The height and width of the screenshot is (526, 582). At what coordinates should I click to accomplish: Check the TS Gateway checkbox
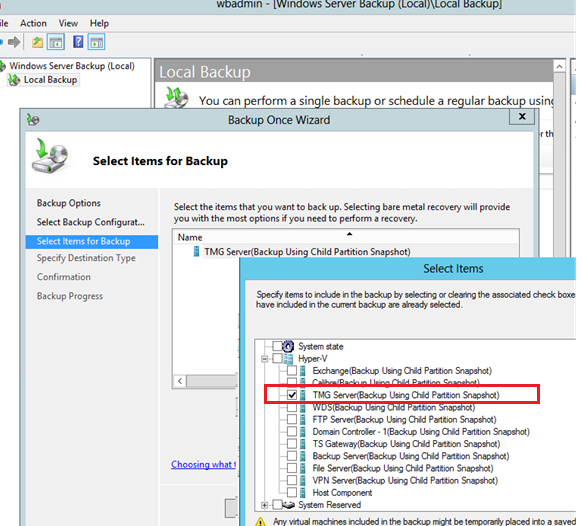pos(292,444)
